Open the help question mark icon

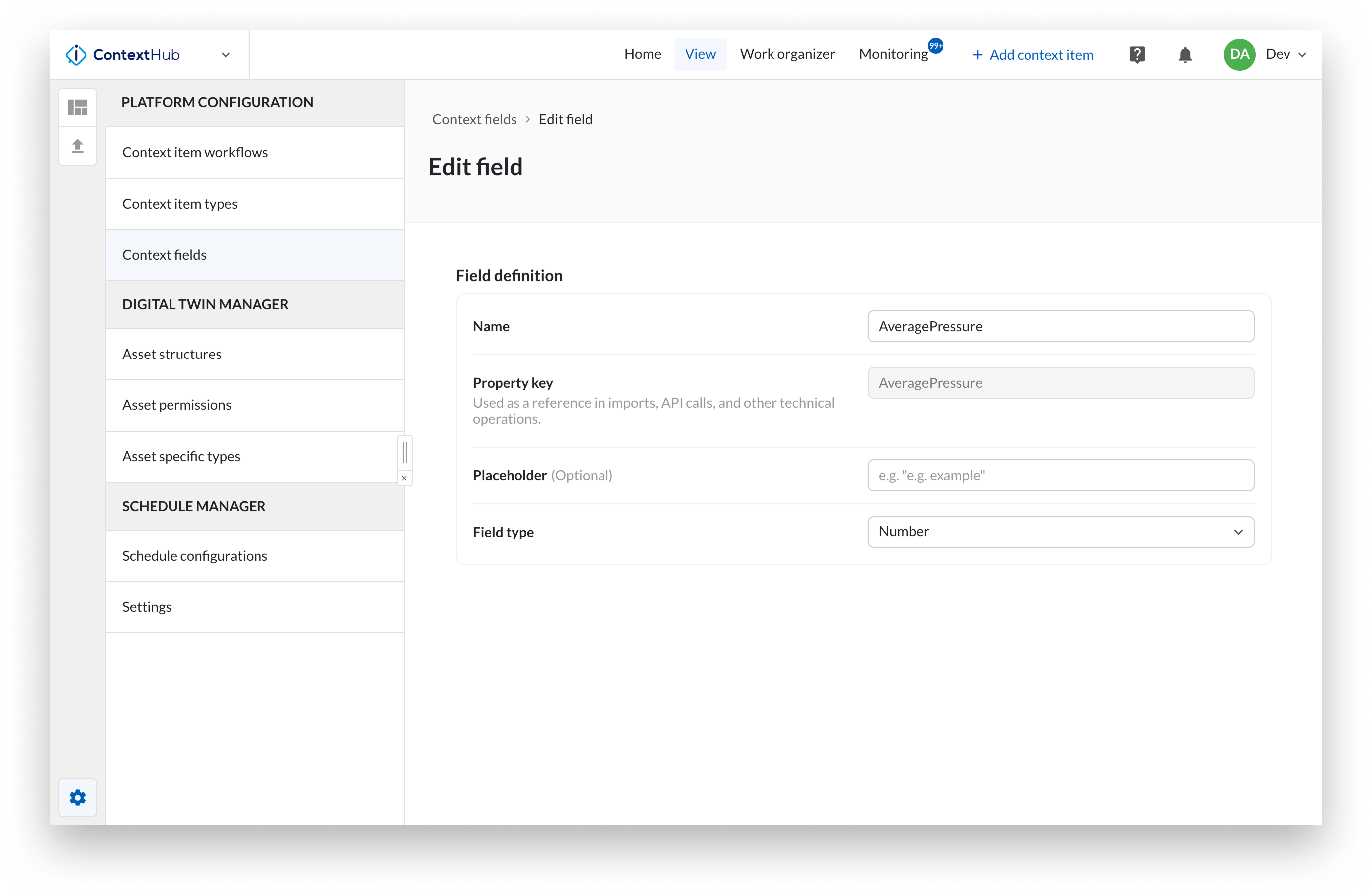(1137, 55)
